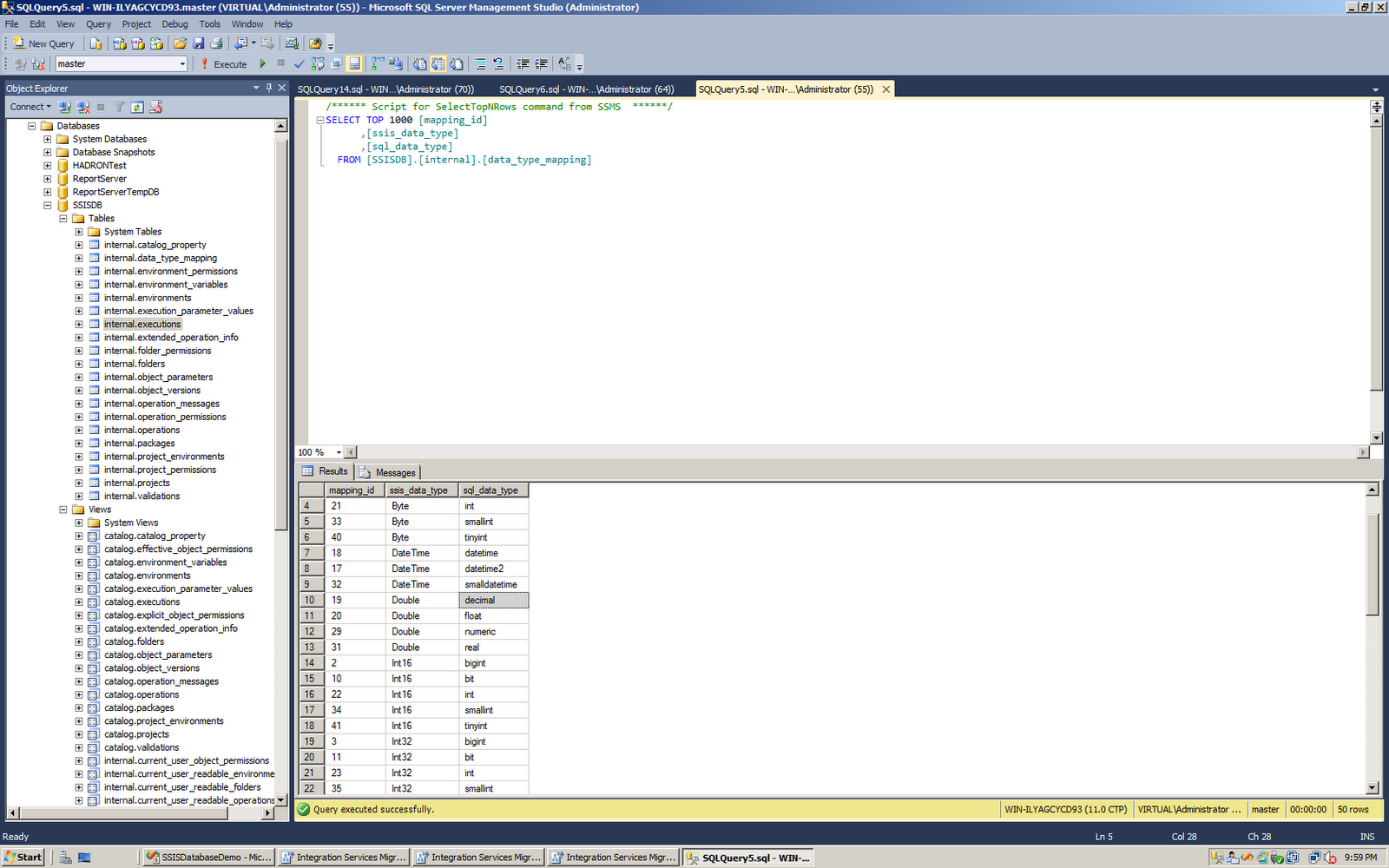Open the Query menu
The image size is (1389, 868).
coord(98,24)
